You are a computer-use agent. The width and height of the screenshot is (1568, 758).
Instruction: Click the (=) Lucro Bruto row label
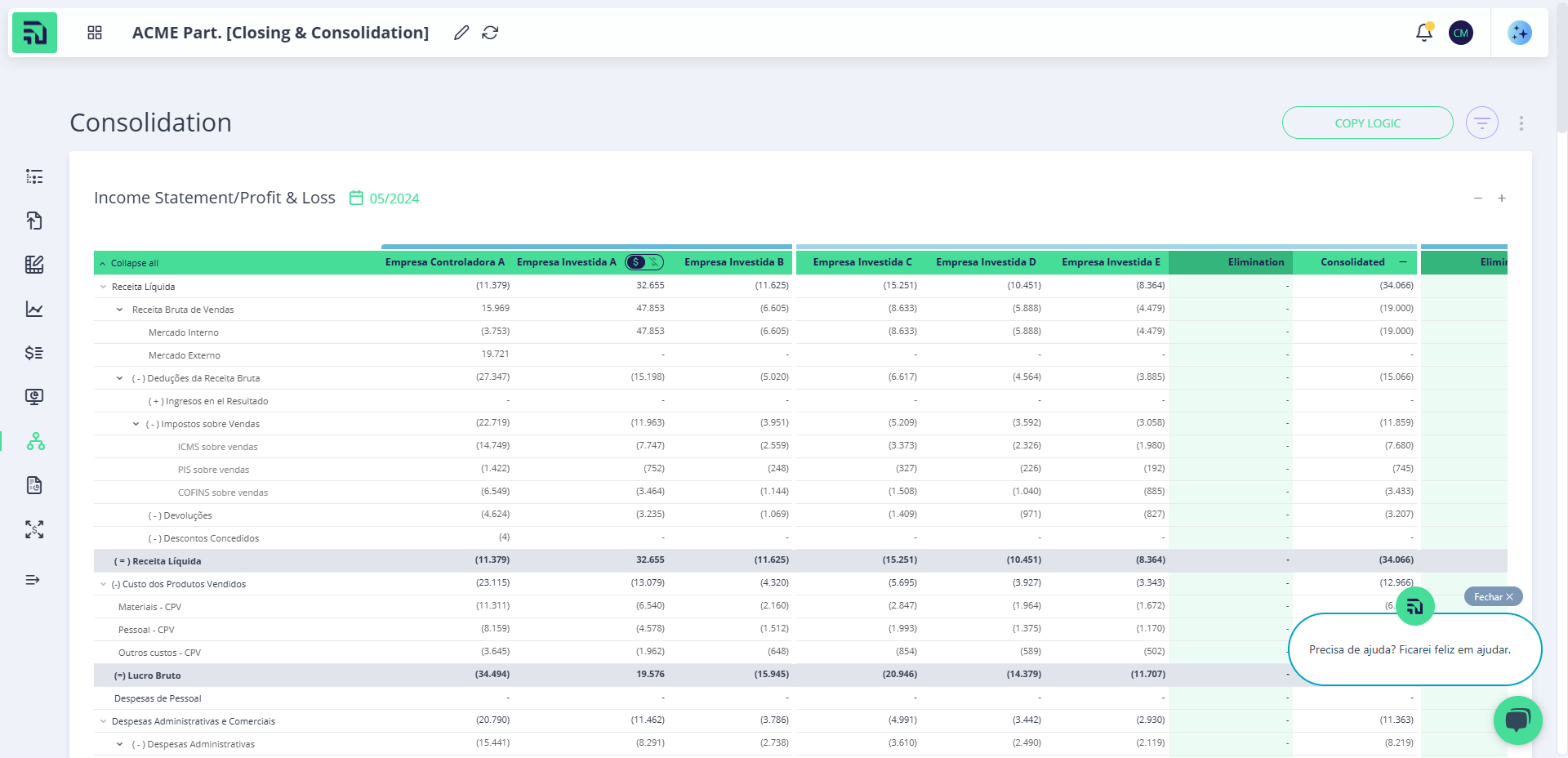pyautogui.click(x=148, y=676)
